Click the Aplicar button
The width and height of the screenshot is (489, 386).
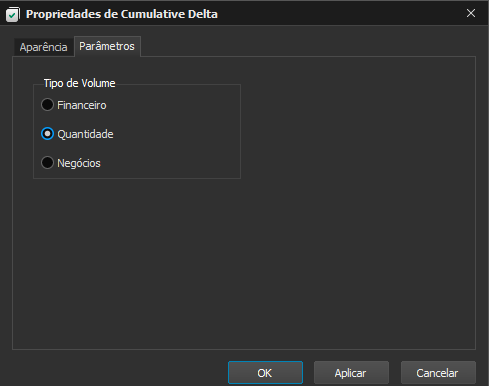351,373
